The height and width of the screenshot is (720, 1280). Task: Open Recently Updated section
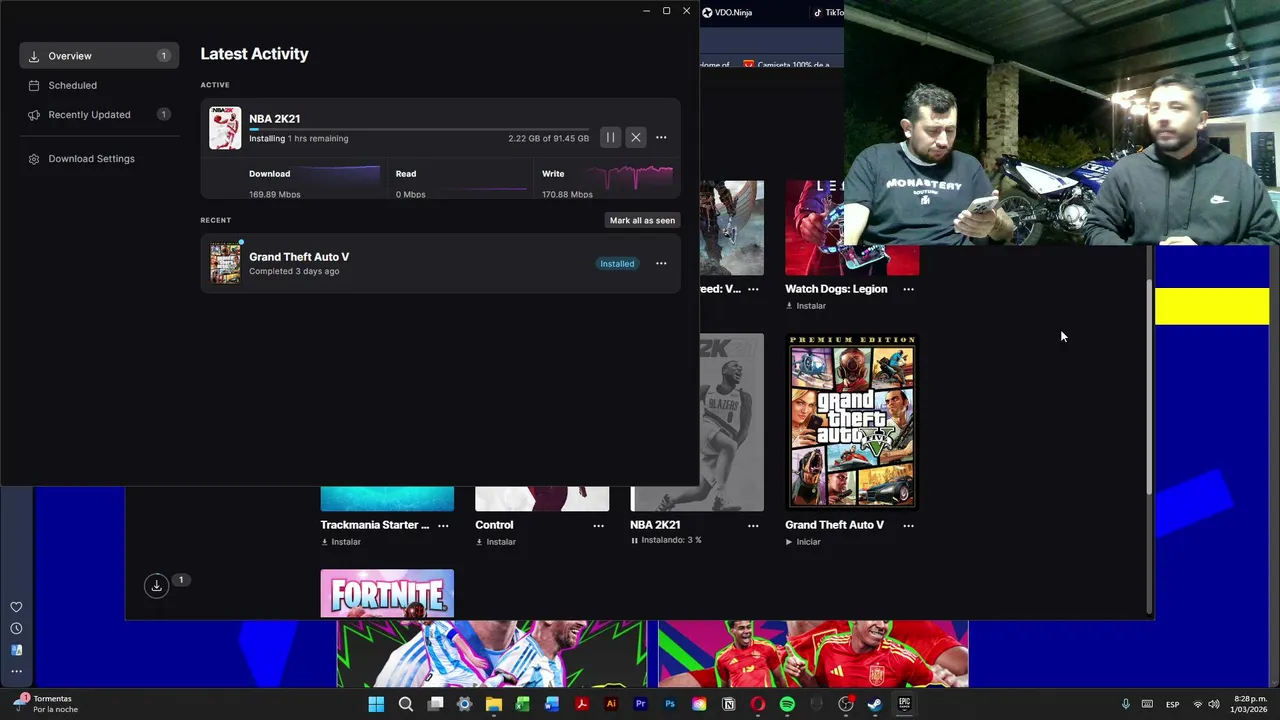(99, 114)
